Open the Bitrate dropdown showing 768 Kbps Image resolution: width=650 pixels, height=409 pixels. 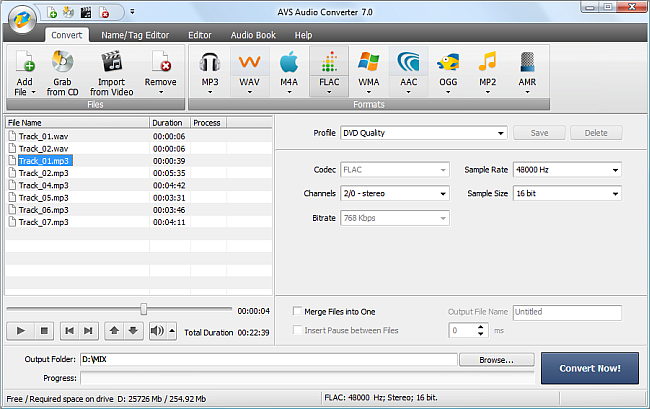(x=395, y=218)
